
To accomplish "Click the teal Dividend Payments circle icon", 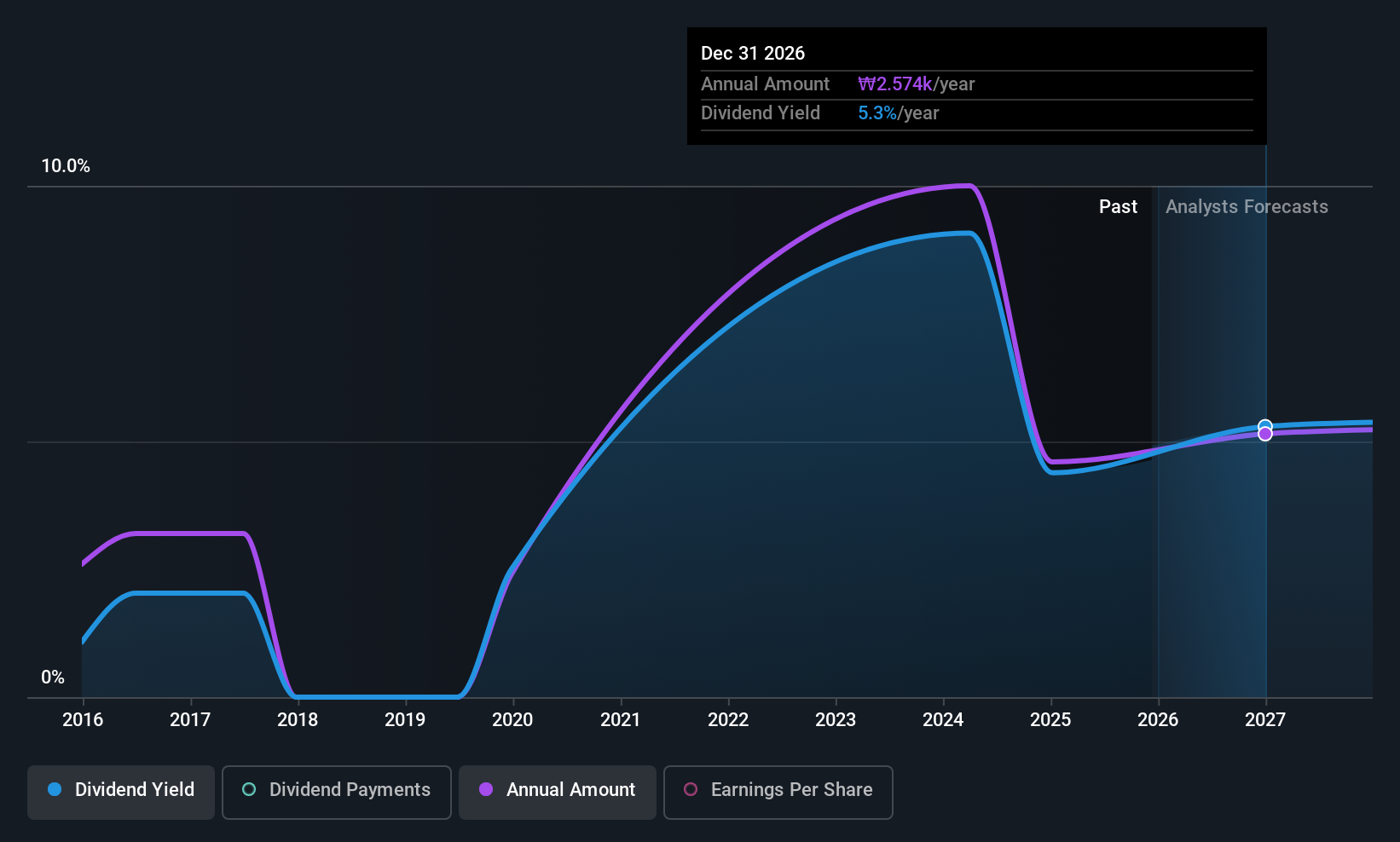I will [x=248, y=790].
